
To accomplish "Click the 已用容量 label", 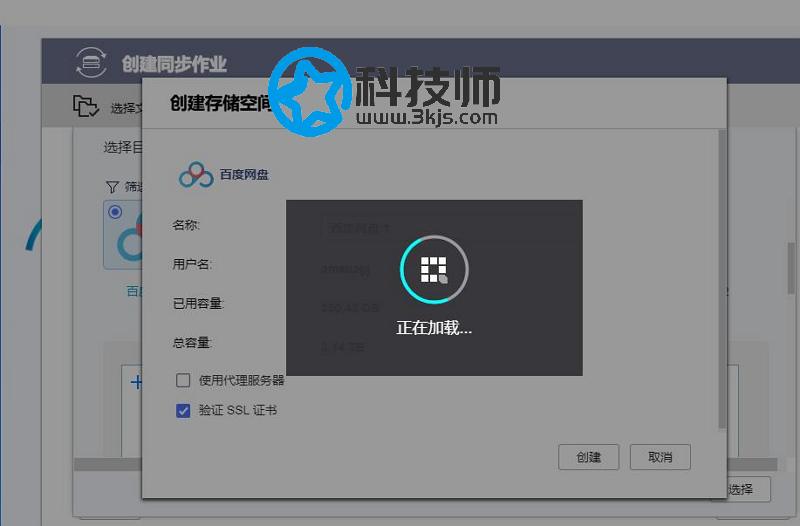I will tap(198, 304).
